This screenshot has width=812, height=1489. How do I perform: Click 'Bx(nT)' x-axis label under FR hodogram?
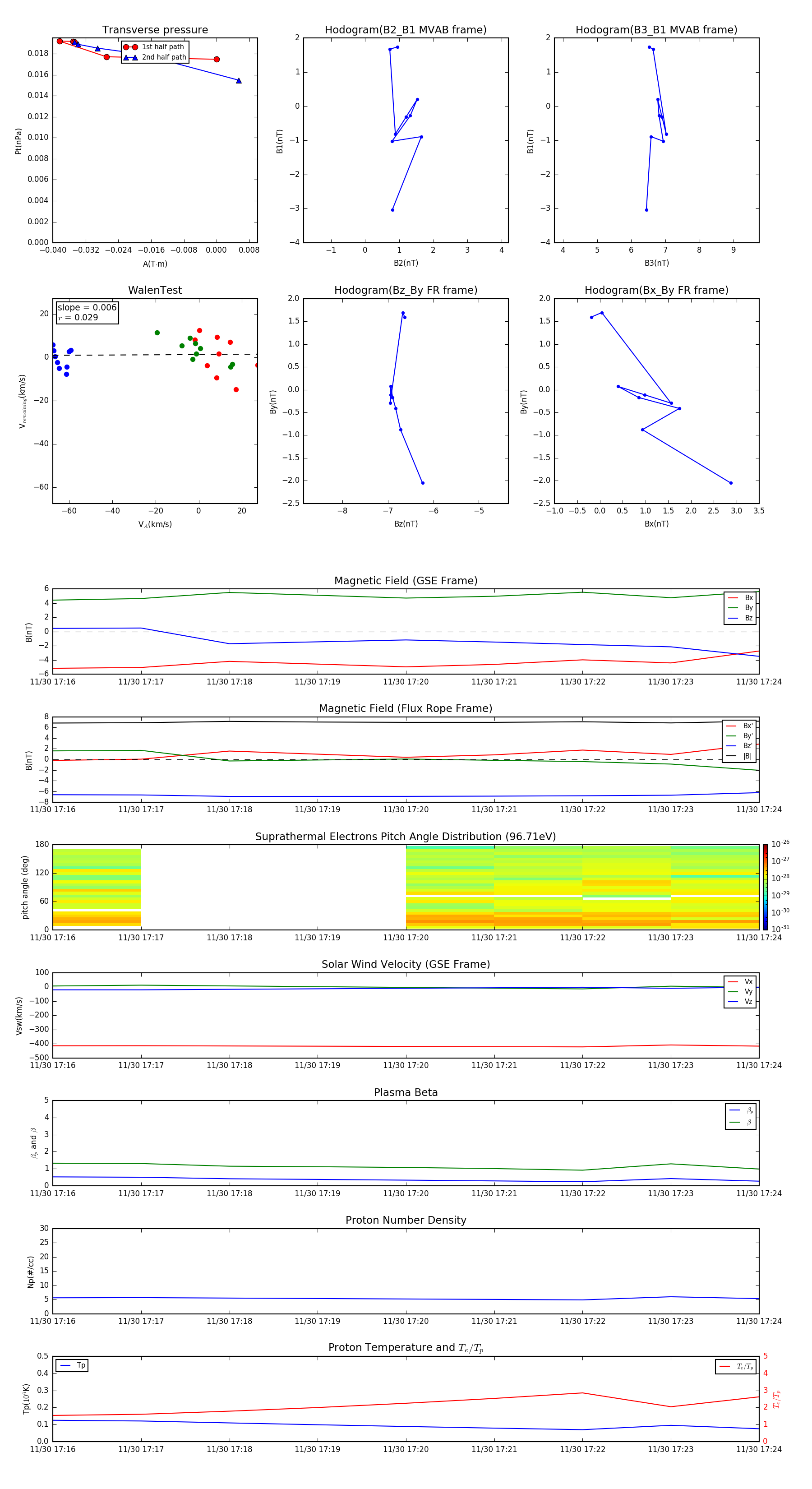[x=656, y=524]
